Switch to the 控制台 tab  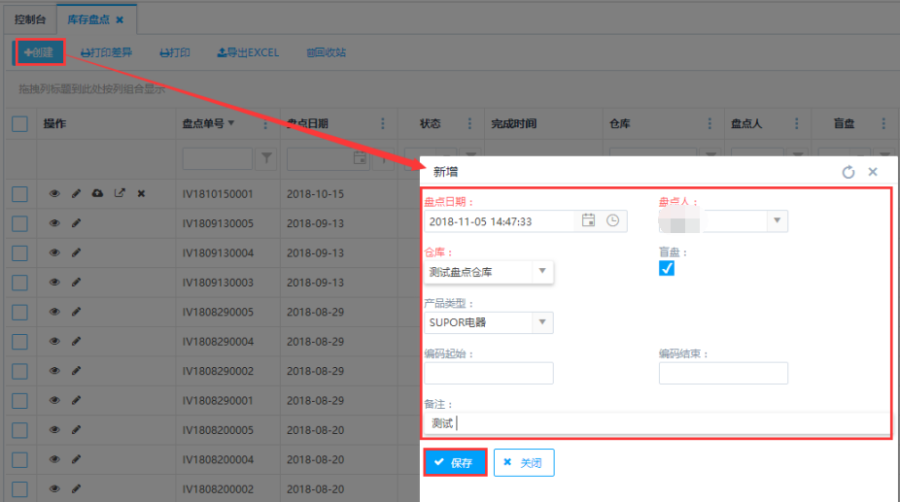pyautogui.click(x=28, y=19)
